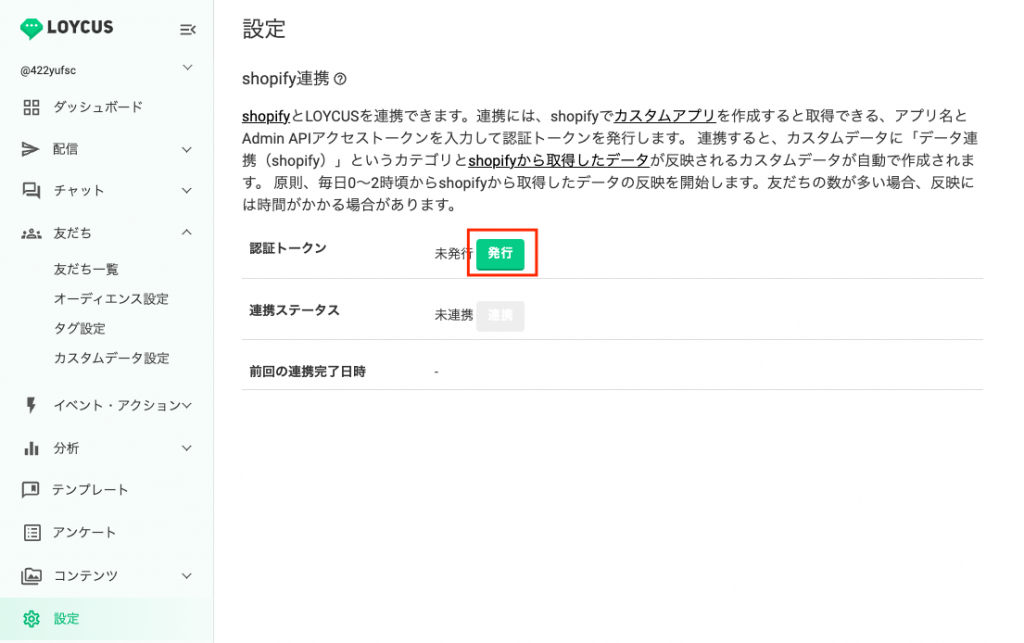Image resolution: width=1024 pixels, height=643 pixels.
Task: Click the イベント・アクション sidebar label
Action: click(x=118, y=405)
